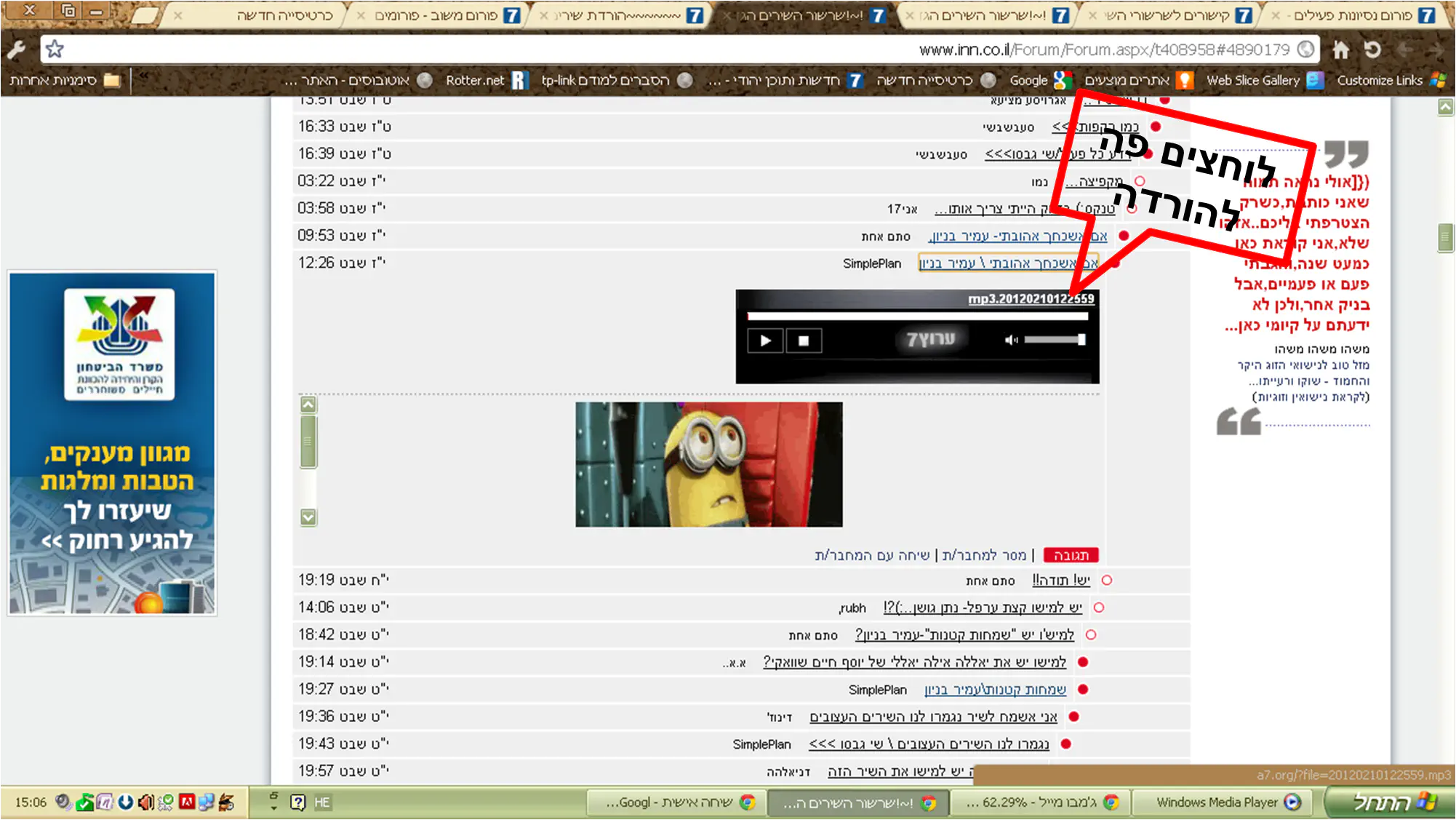Open the mp3.20120210122559 file link
The width and height of the screenshot is (1456, 820).
(1031, 299)
